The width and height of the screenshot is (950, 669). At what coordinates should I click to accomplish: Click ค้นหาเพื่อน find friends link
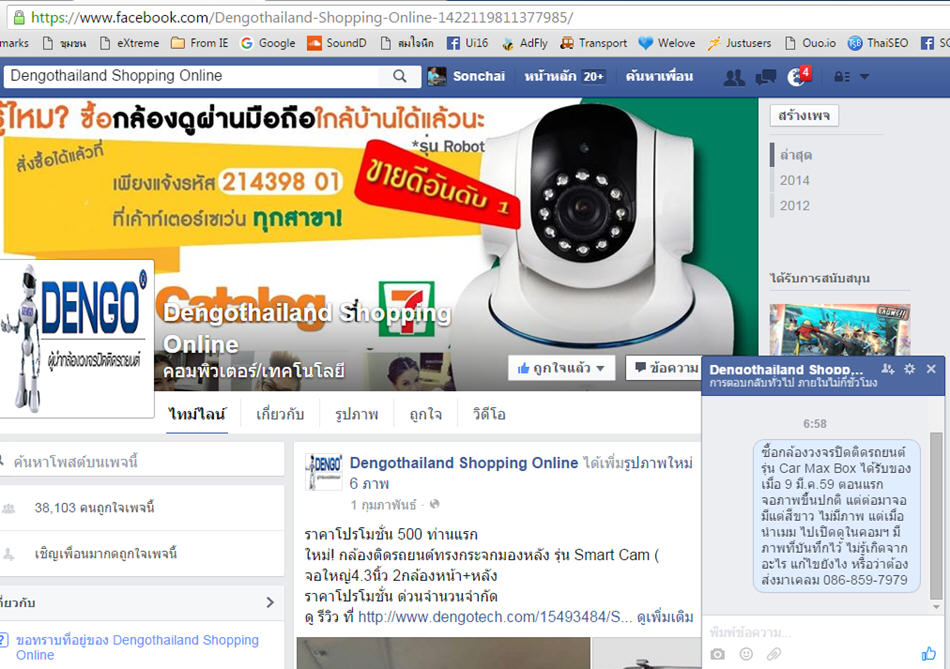(659, 76)
